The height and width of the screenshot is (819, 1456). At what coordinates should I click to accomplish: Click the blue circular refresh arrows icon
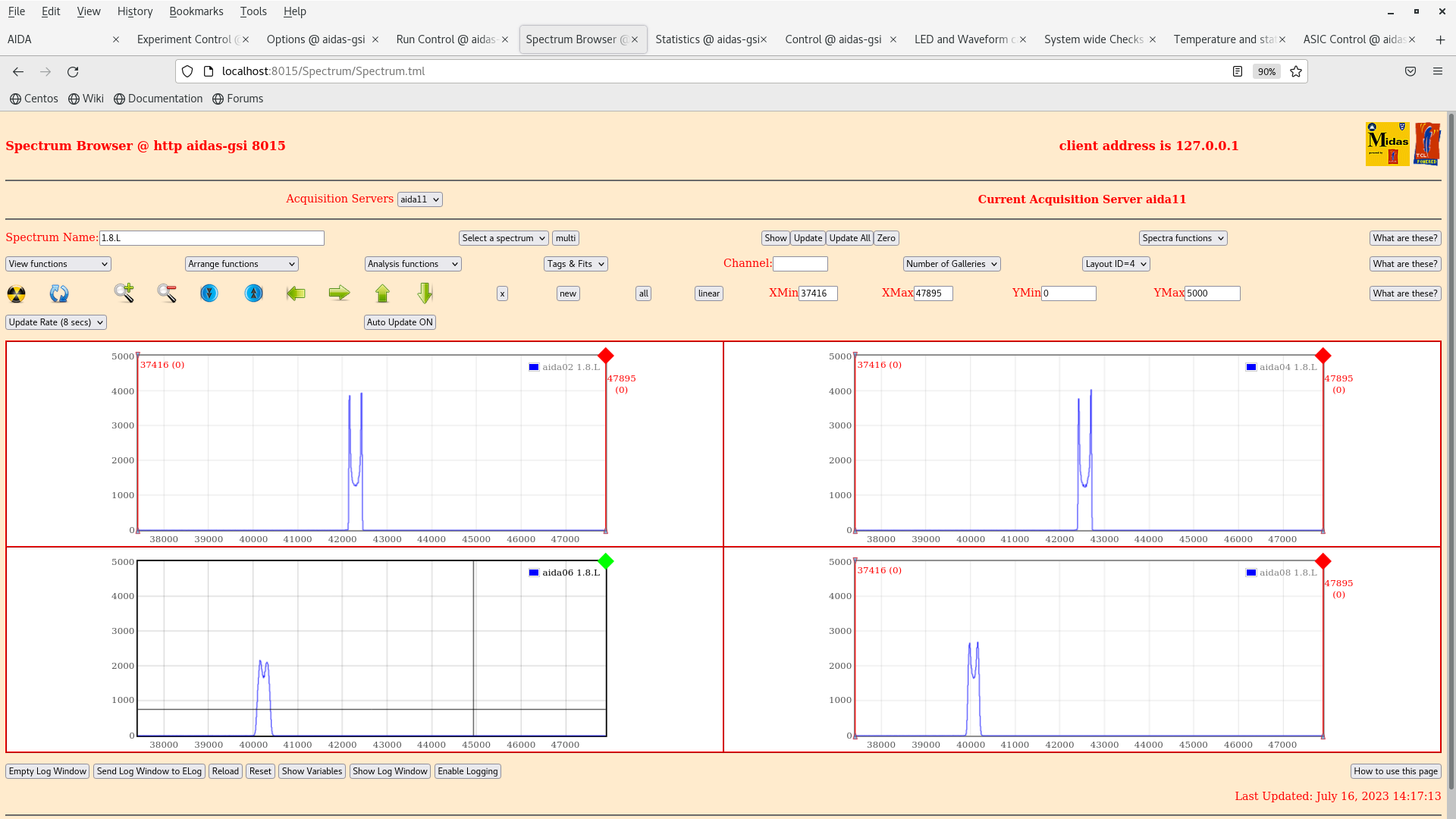click(x=59, y=293)
